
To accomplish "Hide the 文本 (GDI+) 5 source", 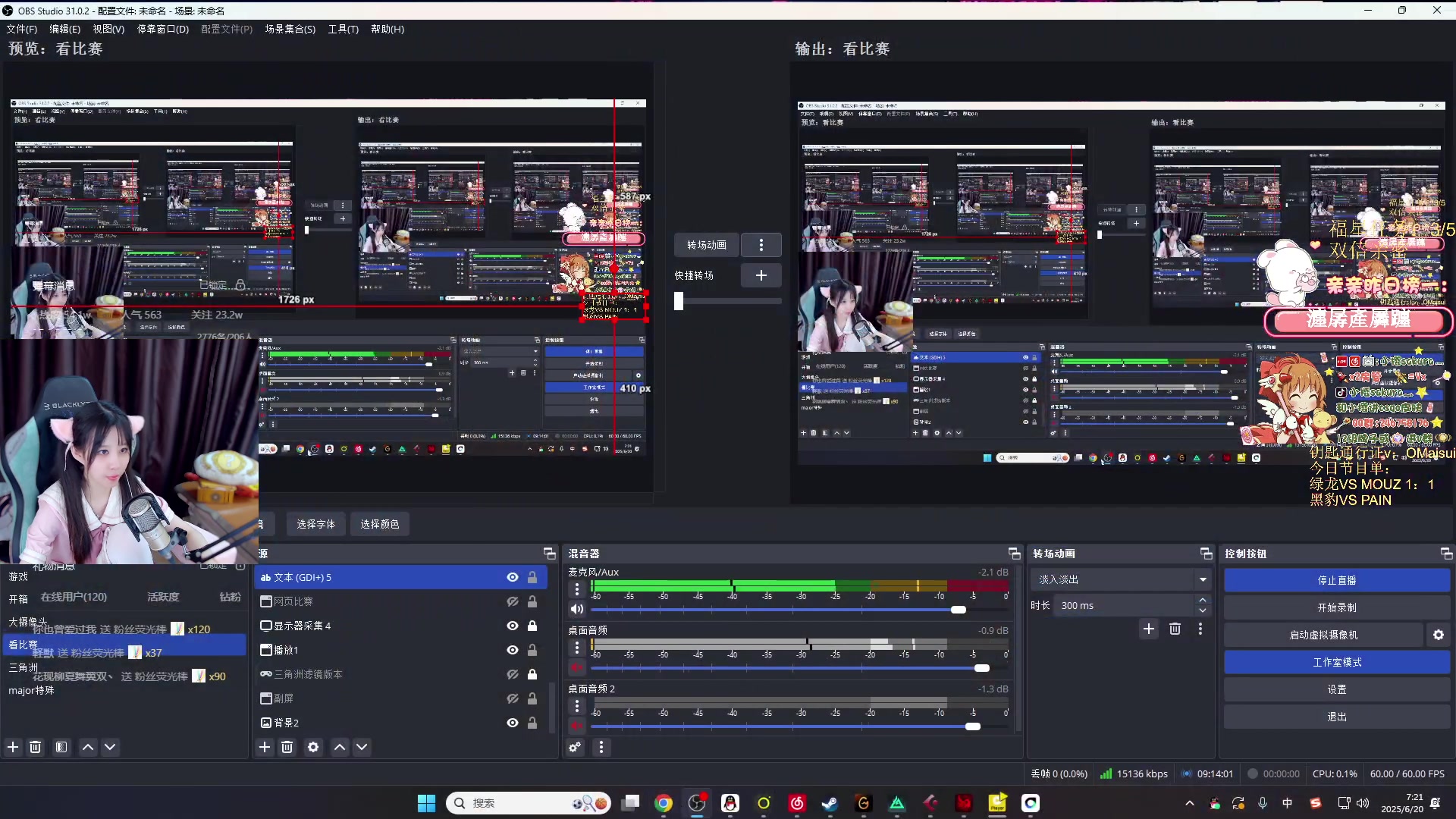I will [513, 577].
